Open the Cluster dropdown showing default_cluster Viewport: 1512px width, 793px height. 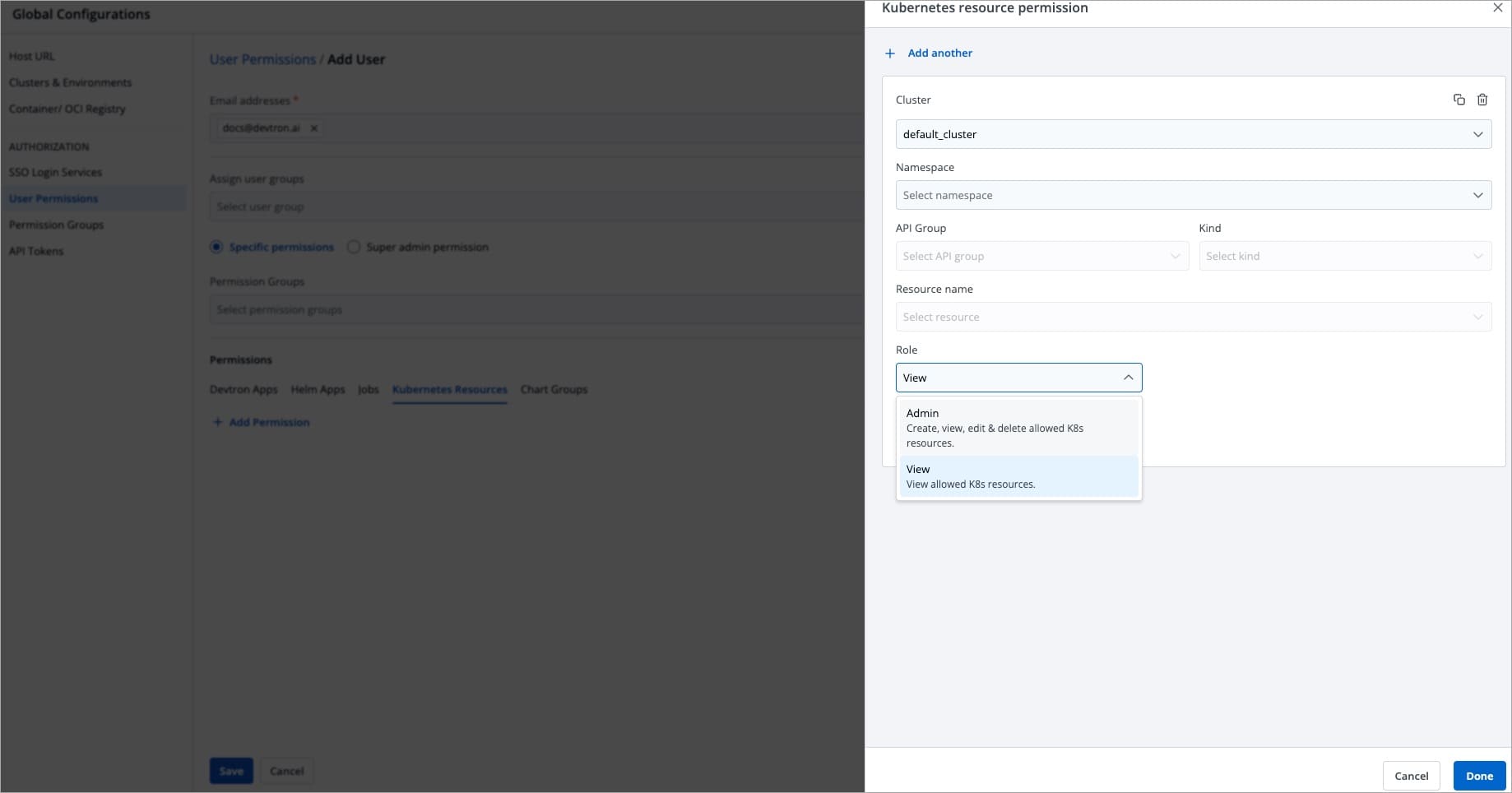pyautogui.click(x=1193, y=134)
